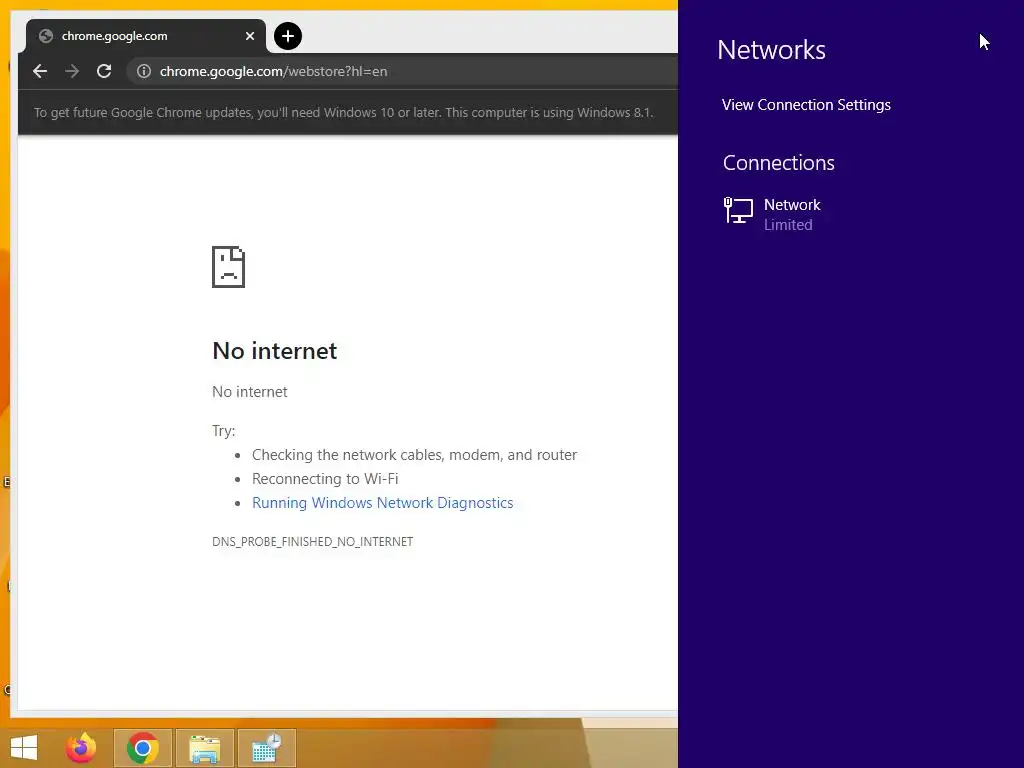Select the Network Limited connection

tap(773, 214)
